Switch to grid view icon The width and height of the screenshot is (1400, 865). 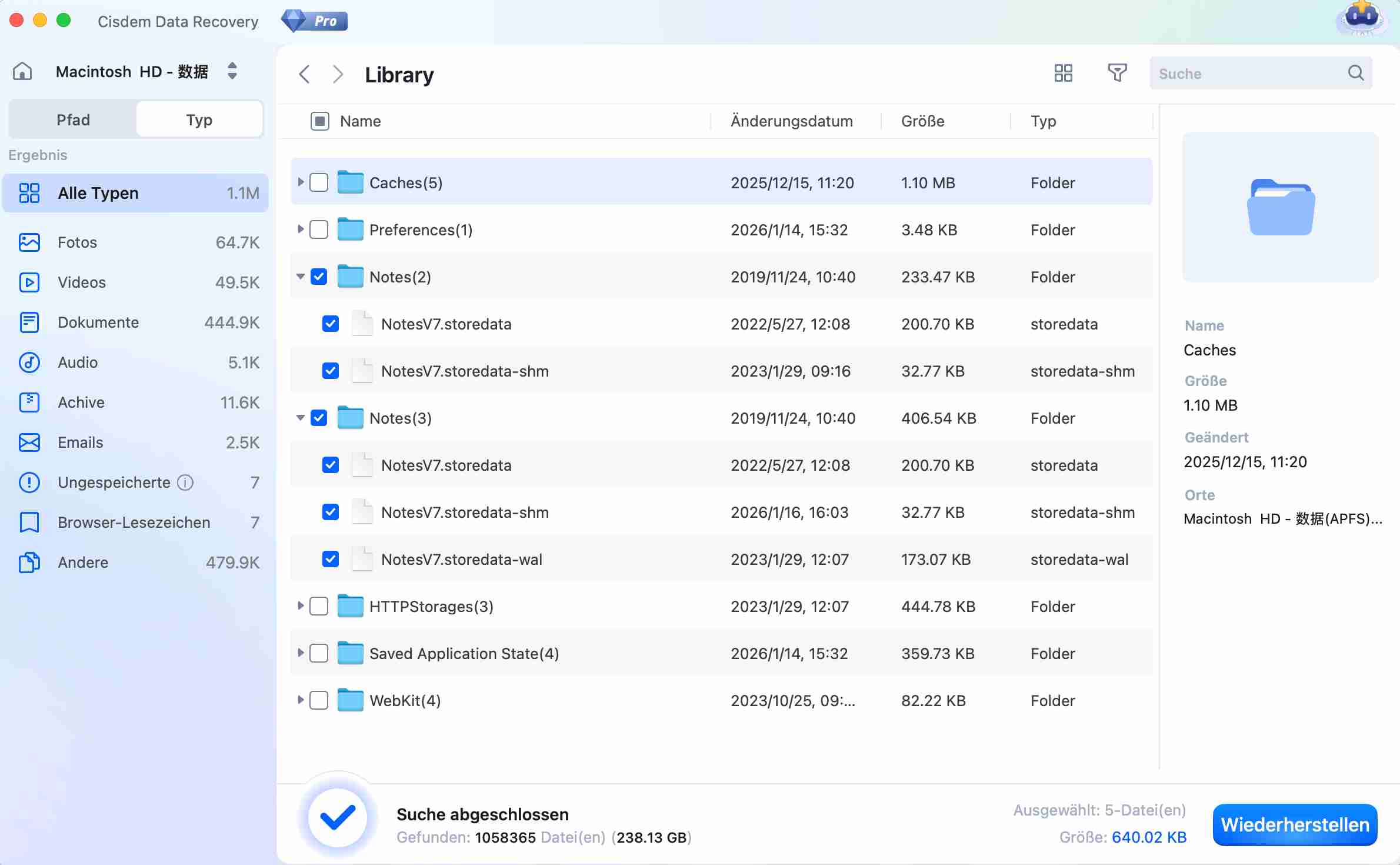1063,74
